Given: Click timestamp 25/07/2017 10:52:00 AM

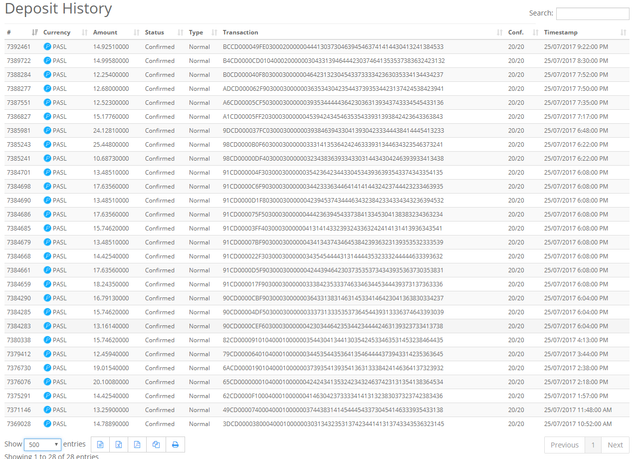Looking at the screenshot, I should pos(578,424).
